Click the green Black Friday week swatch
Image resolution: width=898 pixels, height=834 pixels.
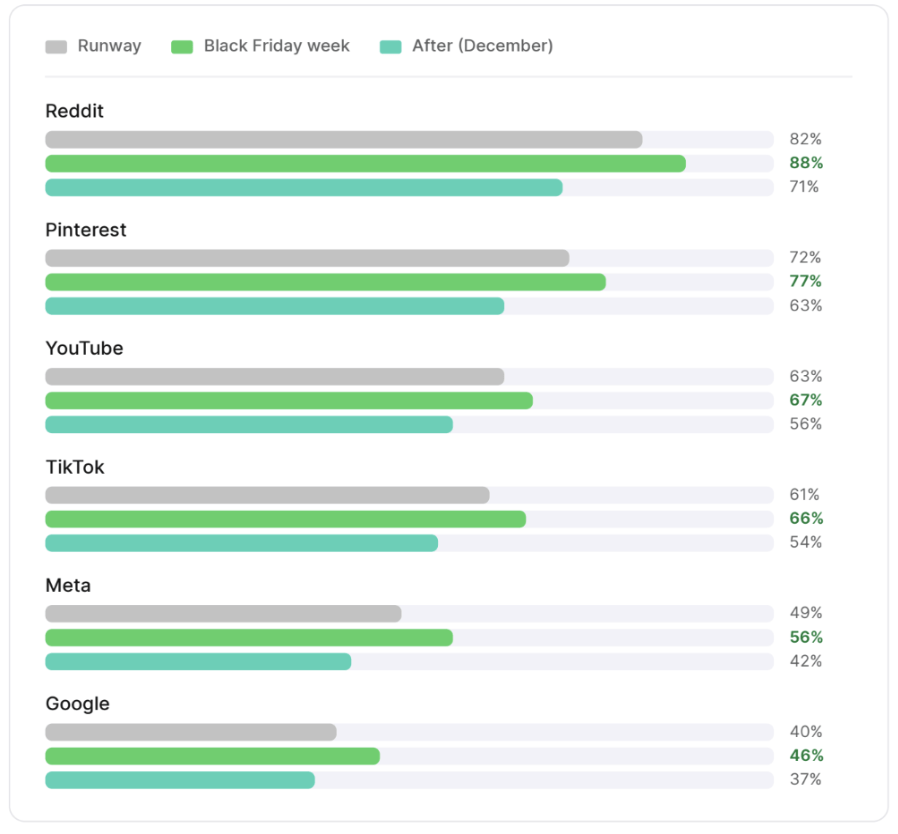pos(182,47)
